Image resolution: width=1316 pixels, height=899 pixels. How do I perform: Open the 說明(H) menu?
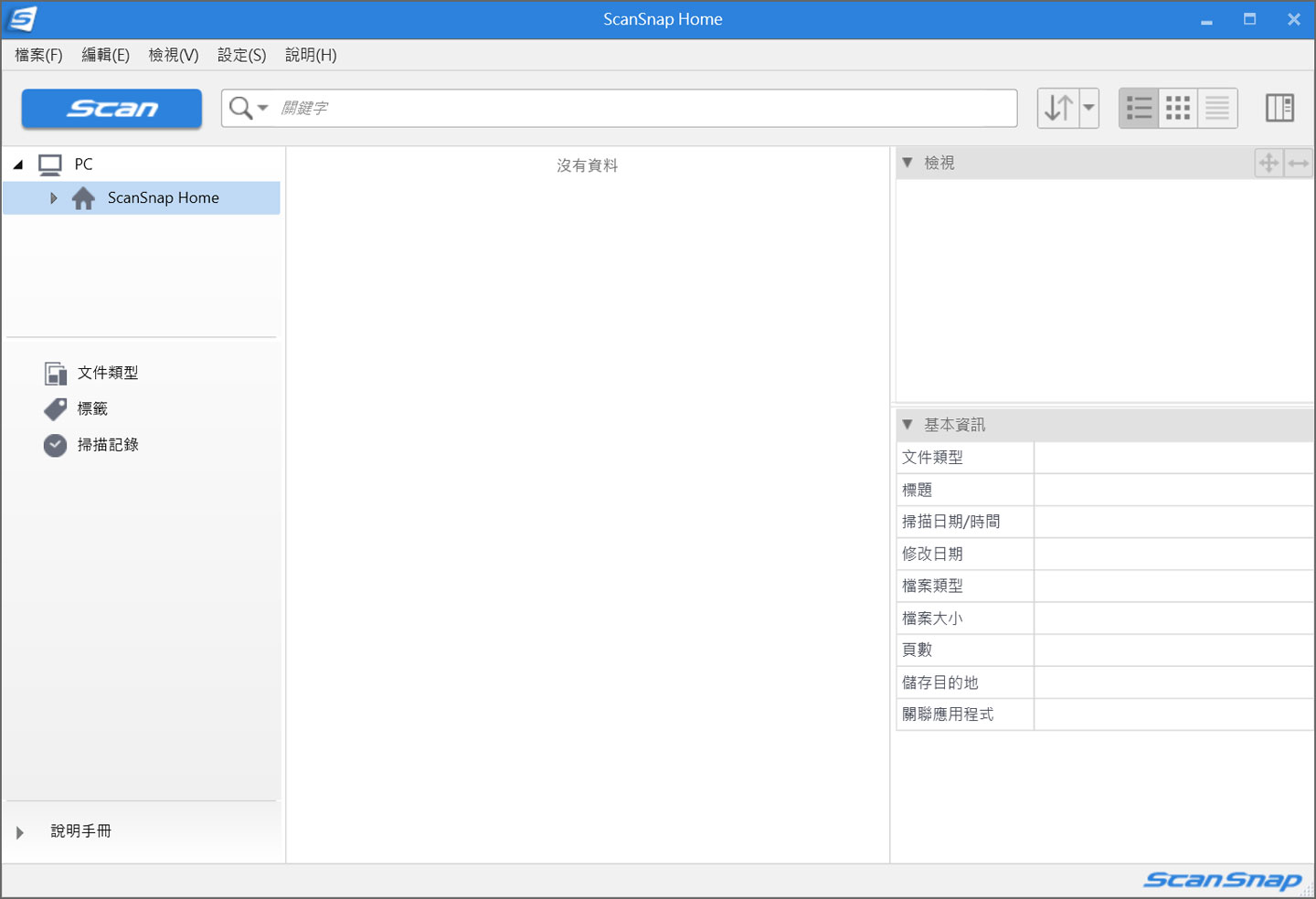click(310, 55)
